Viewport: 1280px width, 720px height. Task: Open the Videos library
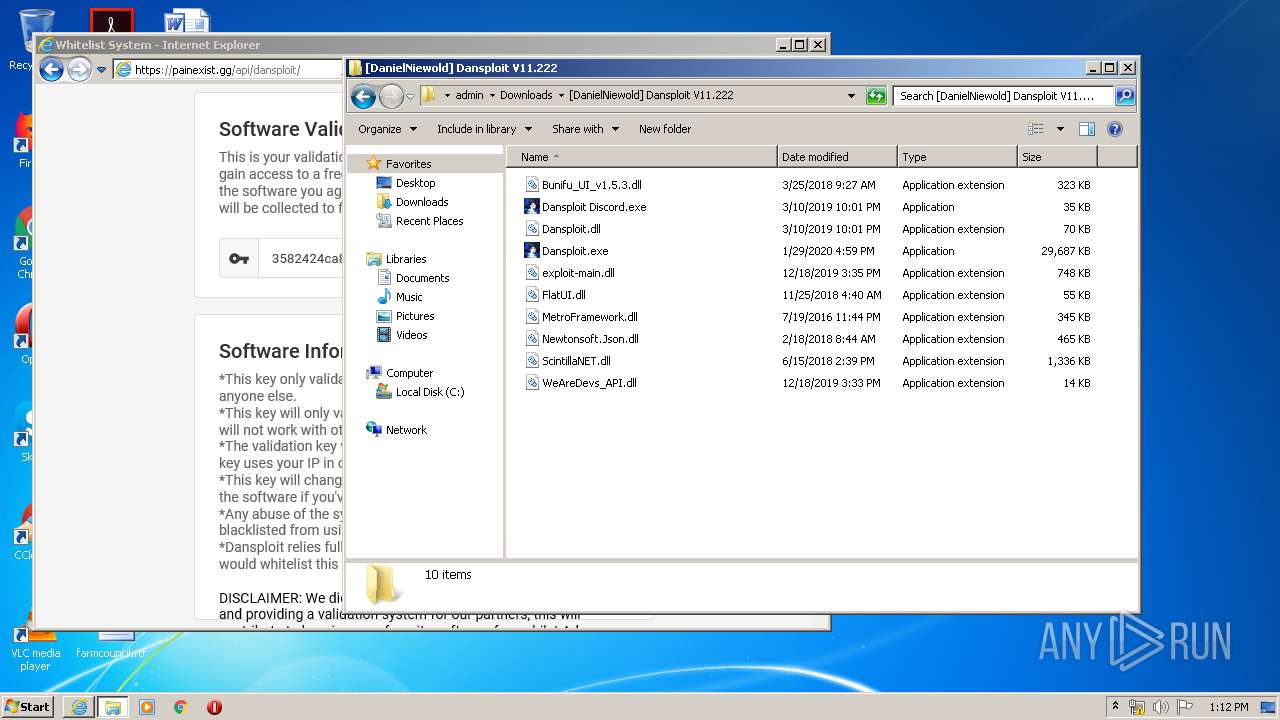pyautogui.click(x=411, y=335)
